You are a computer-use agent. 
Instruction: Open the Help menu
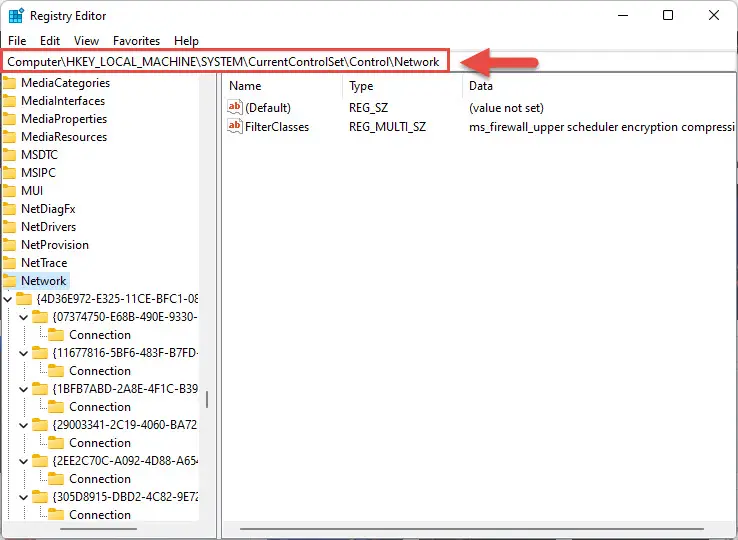point(186,41)
